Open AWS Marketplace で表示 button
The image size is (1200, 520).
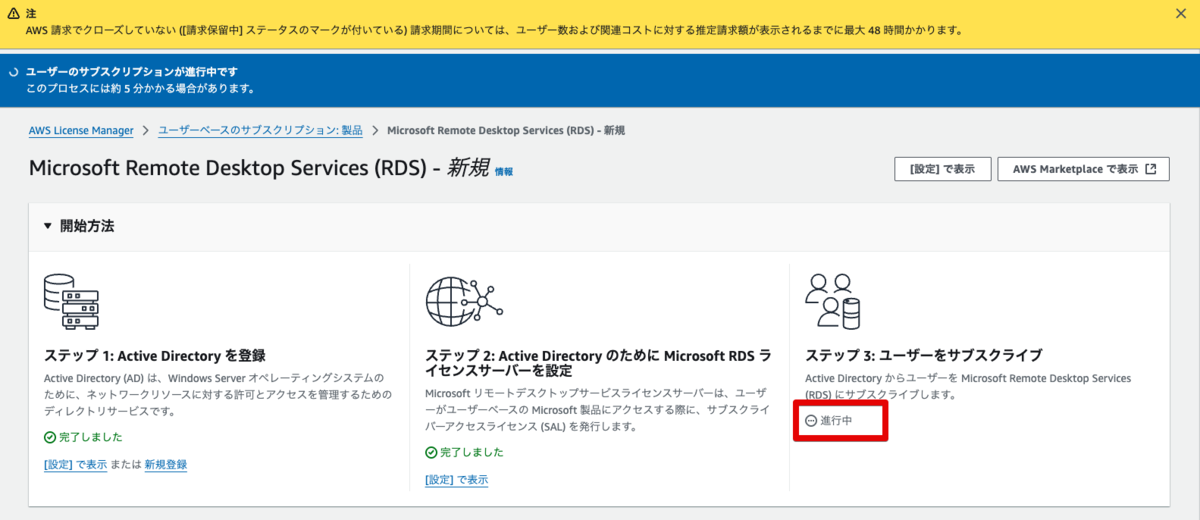coord(1083,169)
